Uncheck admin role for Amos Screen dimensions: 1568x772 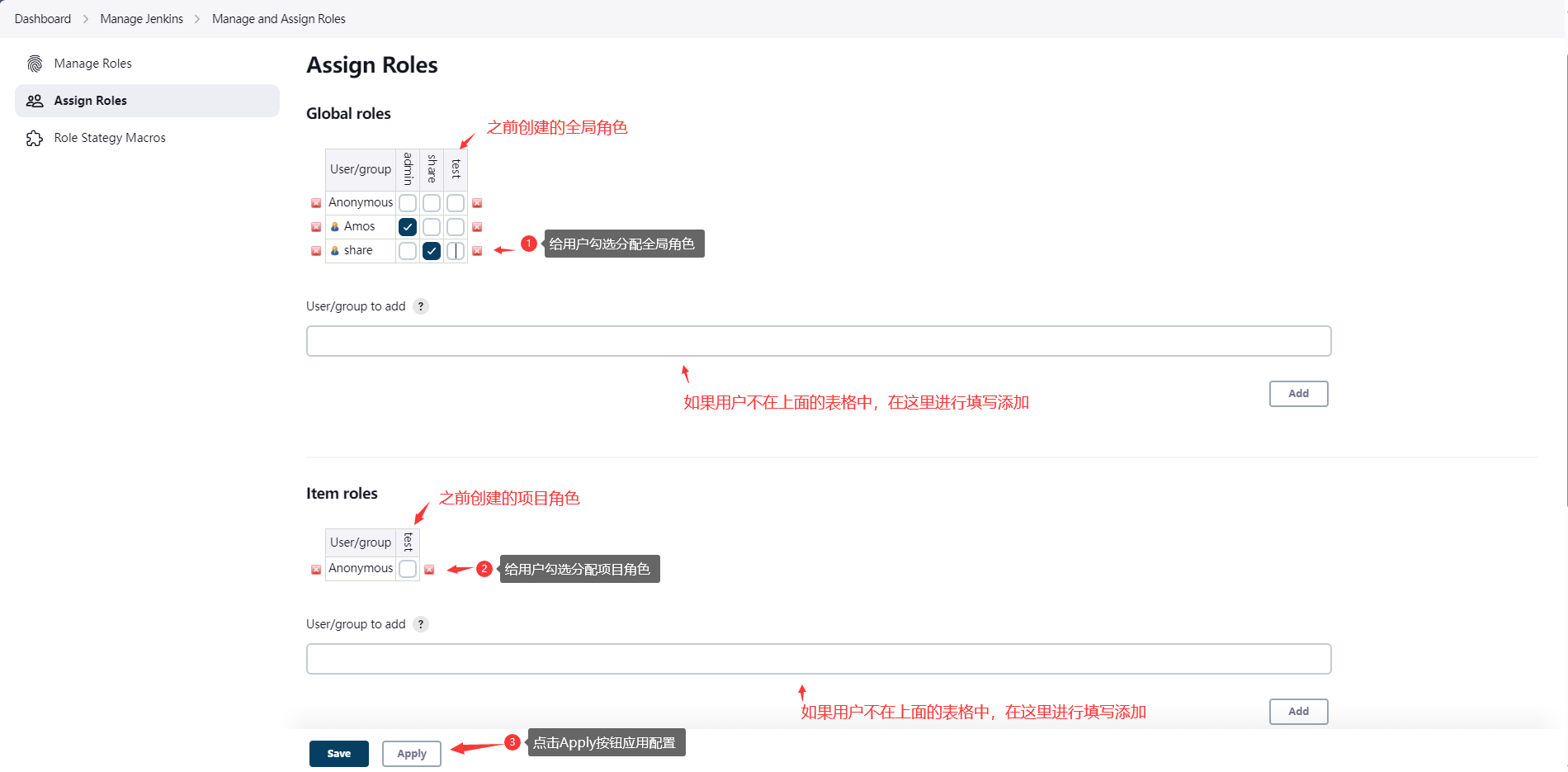(x=408, y=227)
